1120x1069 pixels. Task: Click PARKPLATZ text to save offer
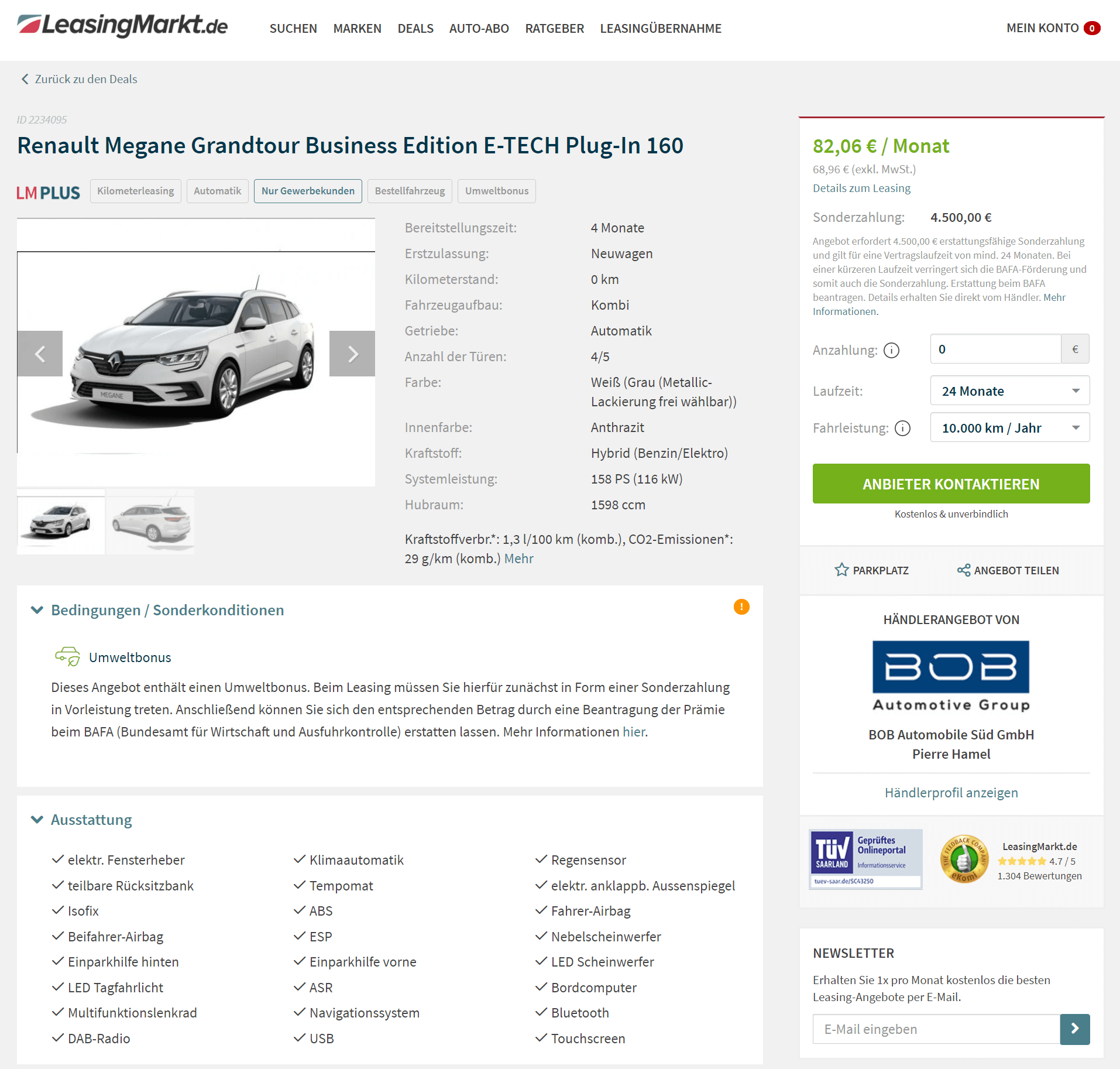point(880,570)
